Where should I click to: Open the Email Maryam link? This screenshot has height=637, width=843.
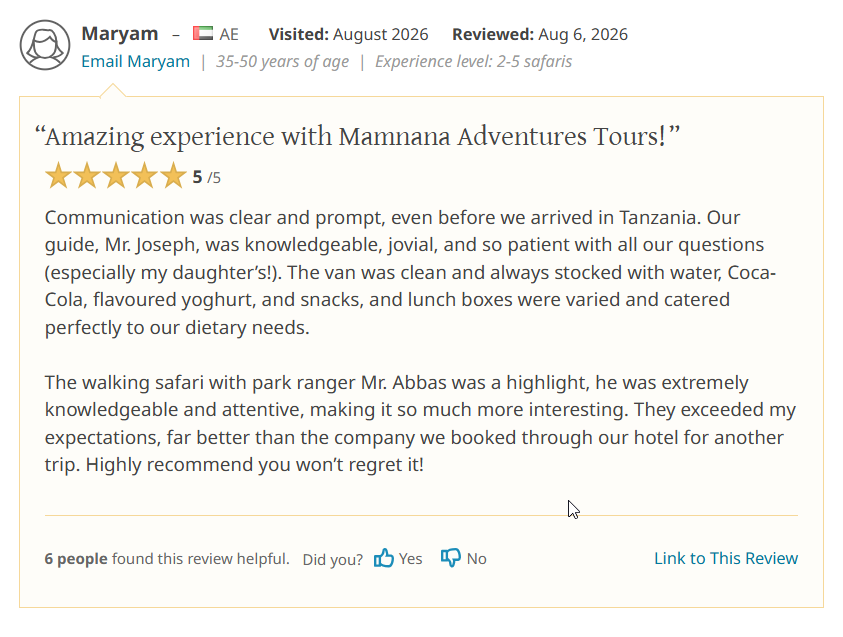[135, 61]
